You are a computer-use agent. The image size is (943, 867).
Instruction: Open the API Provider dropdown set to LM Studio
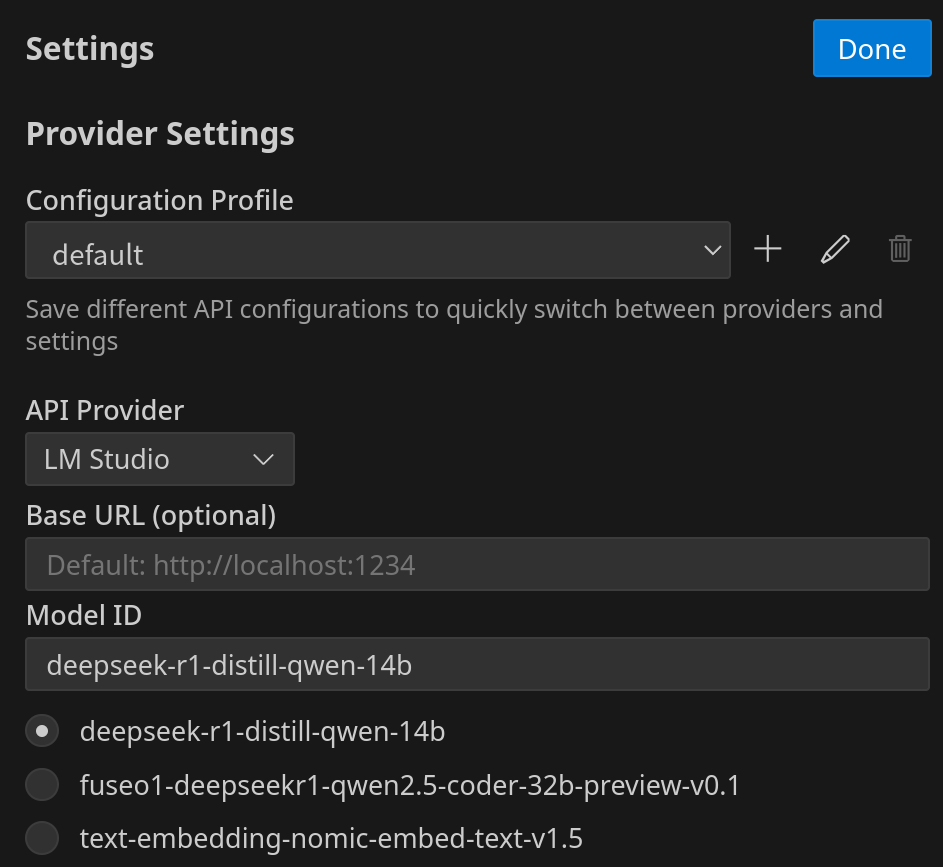(160, 459)
